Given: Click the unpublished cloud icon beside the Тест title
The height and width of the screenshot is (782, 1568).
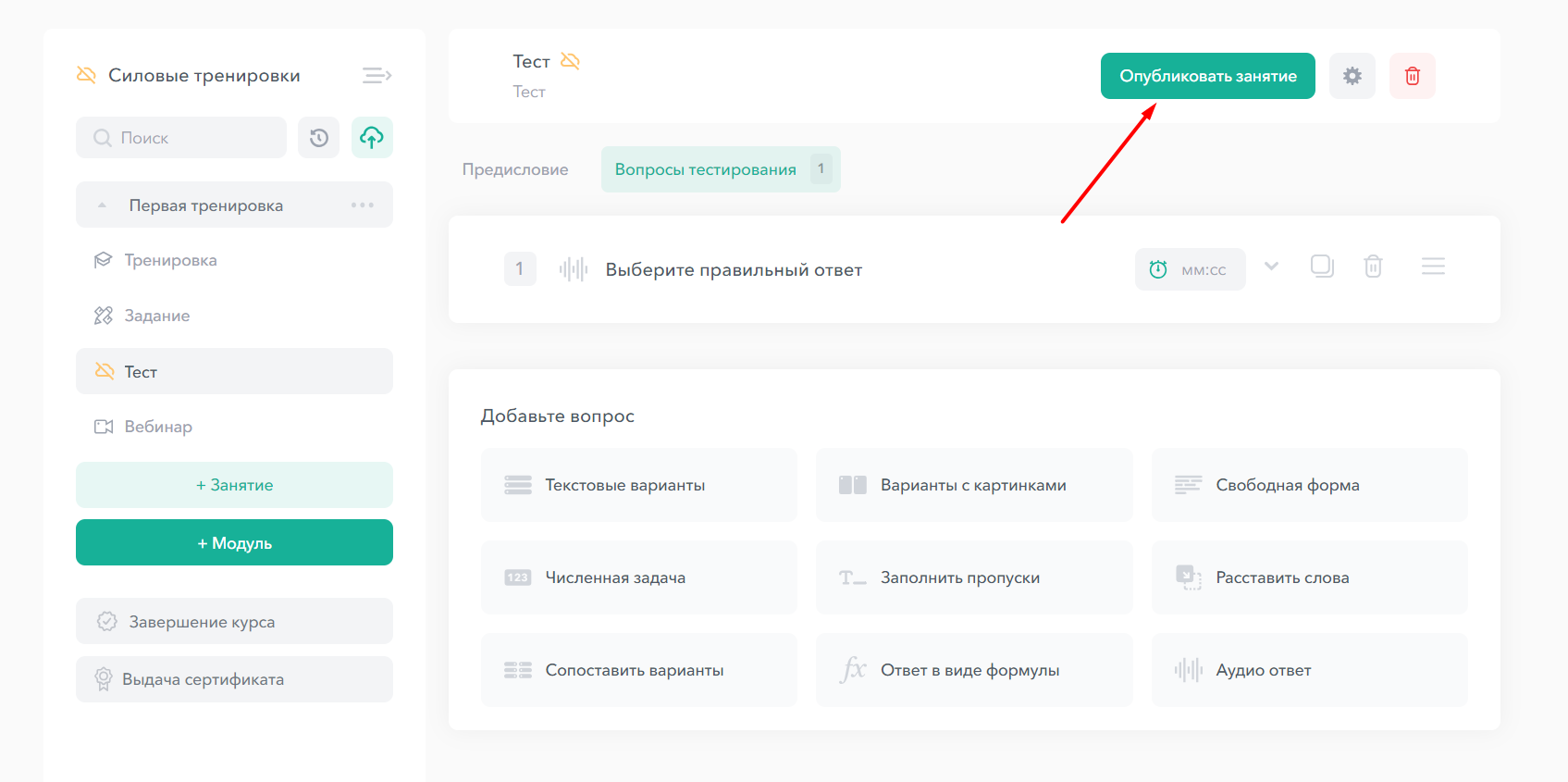Looking at the screenshot, I should [570, 61].
